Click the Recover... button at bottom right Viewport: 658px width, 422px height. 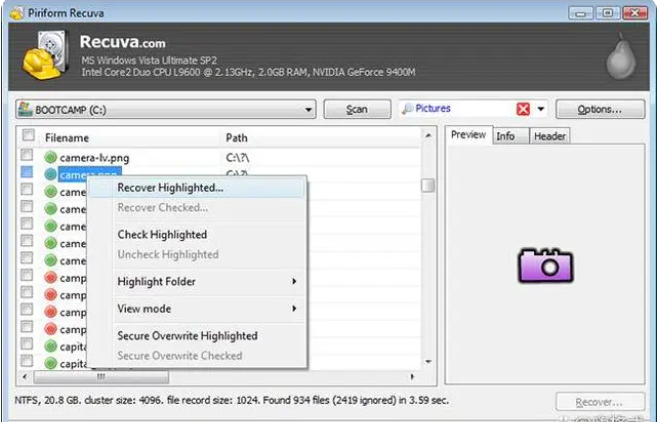(600, 402)
